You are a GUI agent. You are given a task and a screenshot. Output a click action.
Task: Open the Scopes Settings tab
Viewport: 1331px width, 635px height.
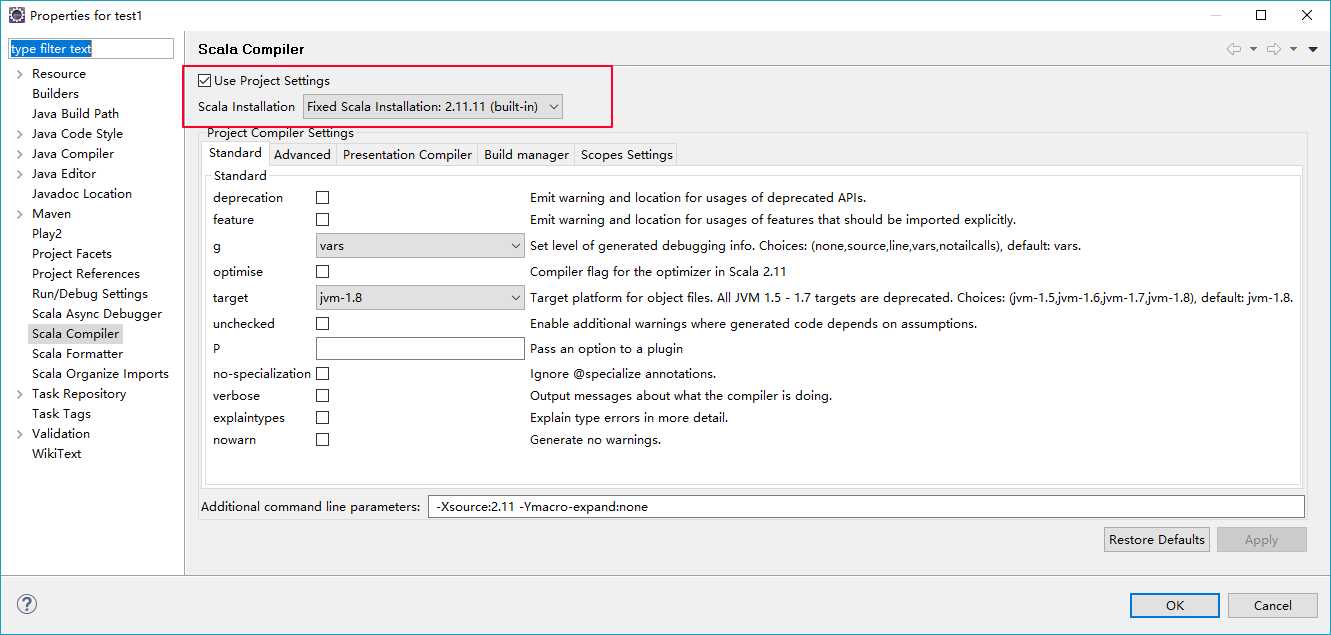626,155
